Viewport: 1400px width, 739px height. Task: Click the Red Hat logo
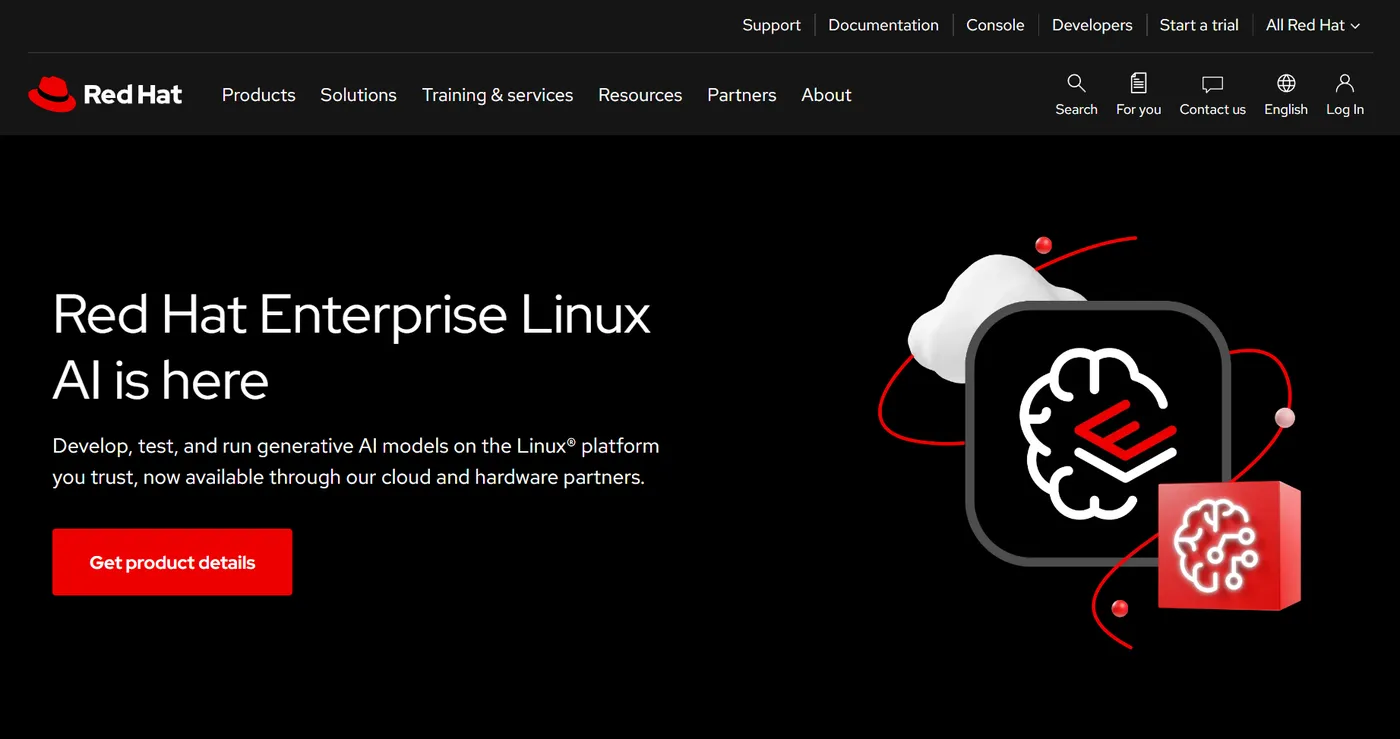coord(105,95)
